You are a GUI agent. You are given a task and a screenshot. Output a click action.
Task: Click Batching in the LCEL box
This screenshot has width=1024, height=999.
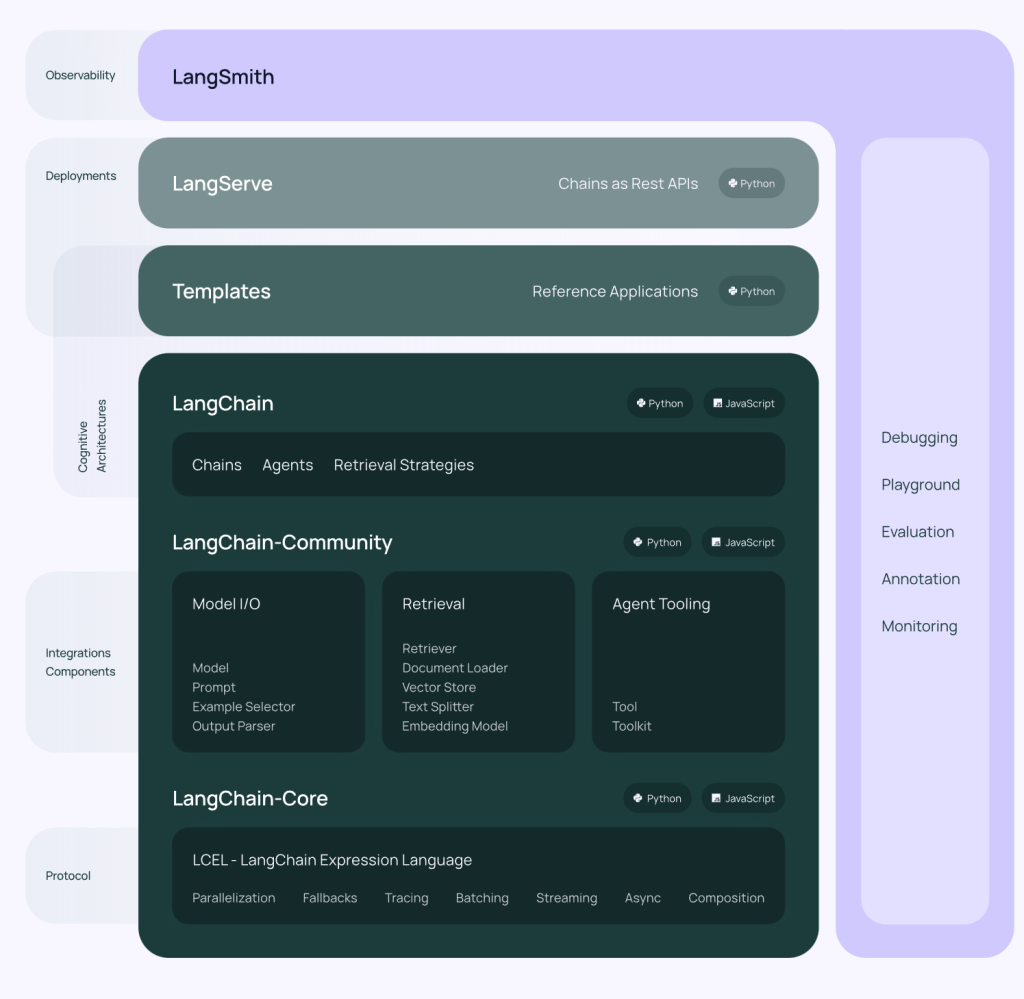click(x=482, y=898)
